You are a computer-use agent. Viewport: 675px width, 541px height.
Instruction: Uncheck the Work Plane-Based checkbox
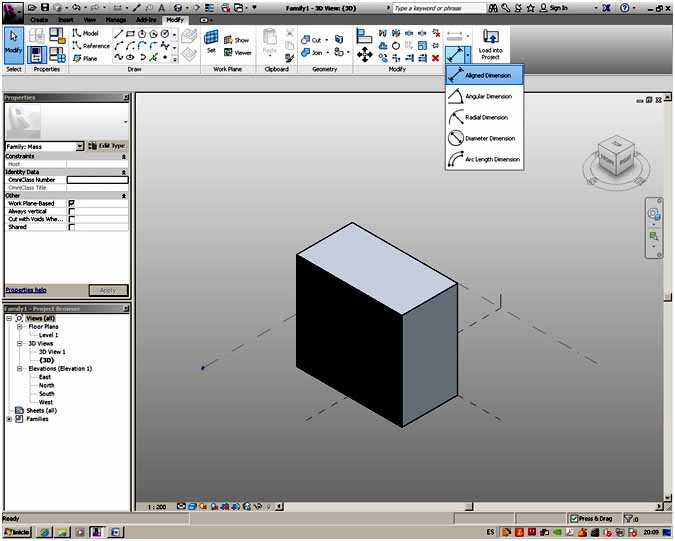click(x=72, y=203)
